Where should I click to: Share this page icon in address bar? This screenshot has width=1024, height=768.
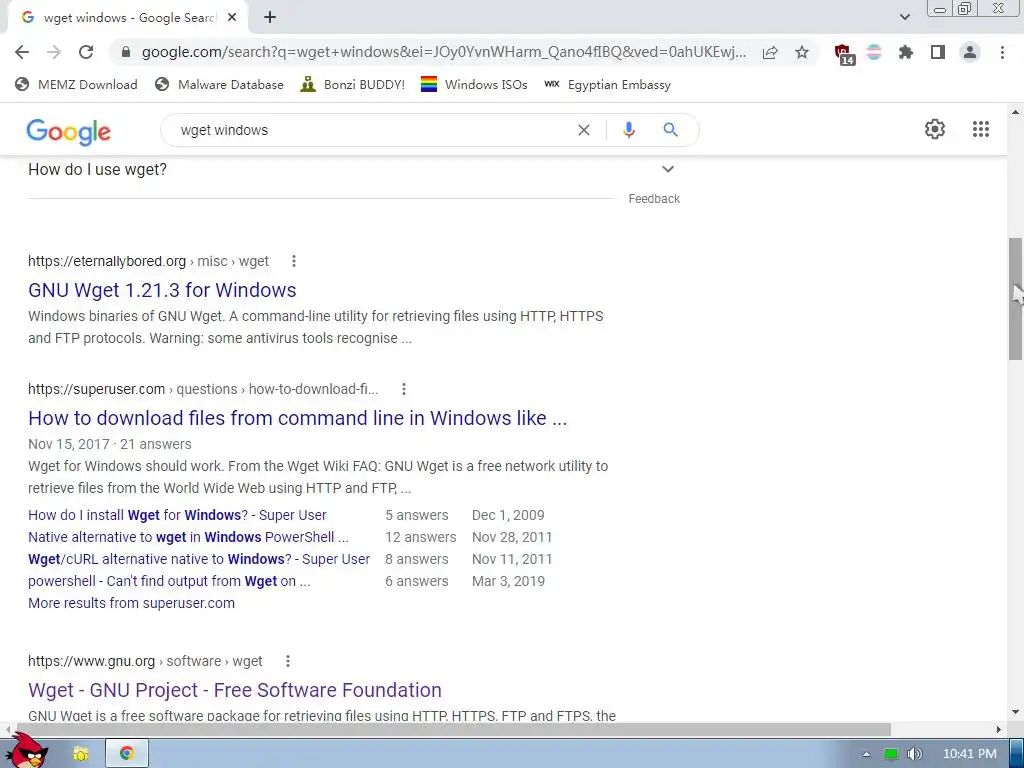(x=770, y=52)
